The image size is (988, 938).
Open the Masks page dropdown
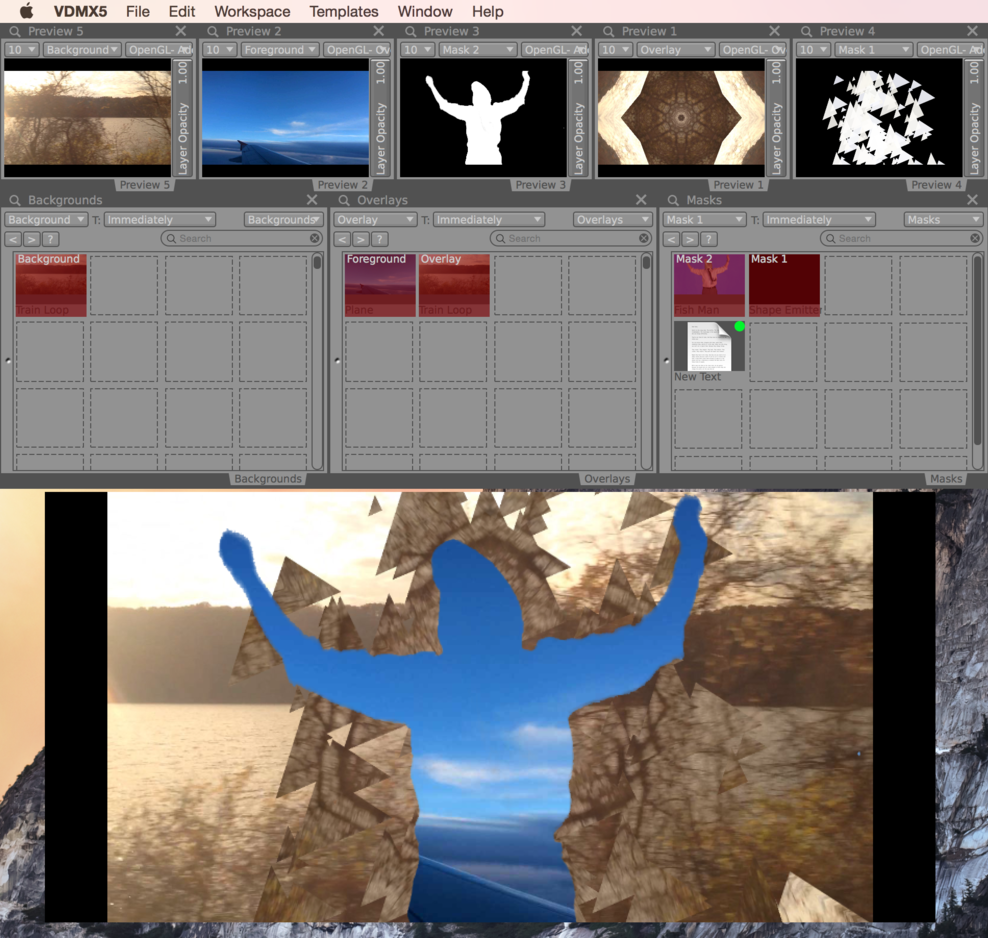click(943, 220)
